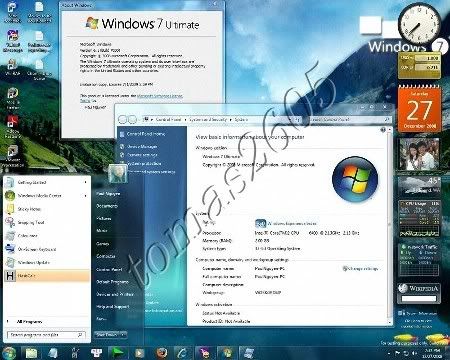This screenshot has height=360, width=450.
Task: Click the volume icon in system tray
Action: 414,353
